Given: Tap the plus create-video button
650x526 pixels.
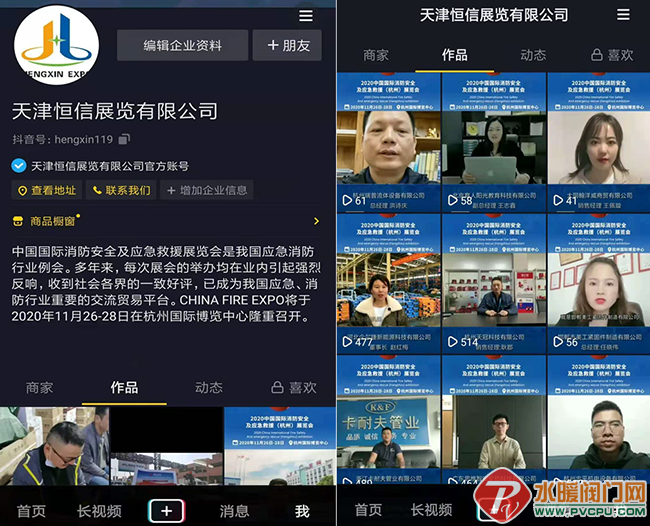Looking at the screenshot, I should (x=167, y=511).
